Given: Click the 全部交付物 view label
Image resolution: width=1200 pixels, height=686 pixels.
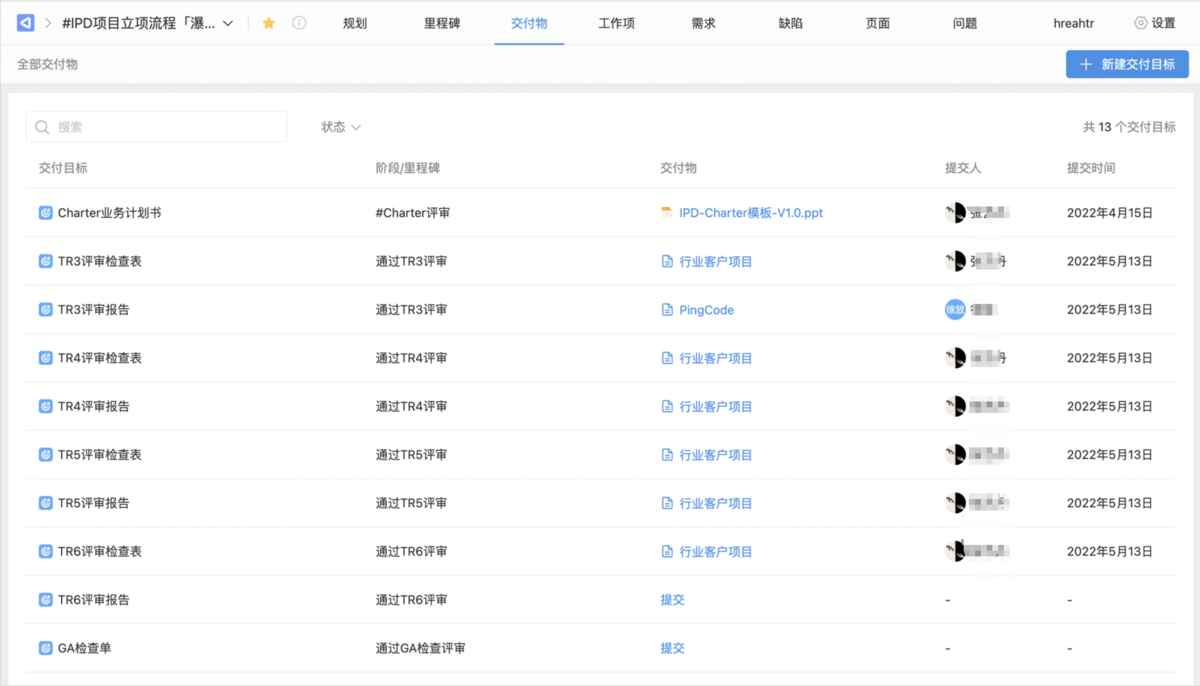Looking at the screenshot, I should (47, 64).
